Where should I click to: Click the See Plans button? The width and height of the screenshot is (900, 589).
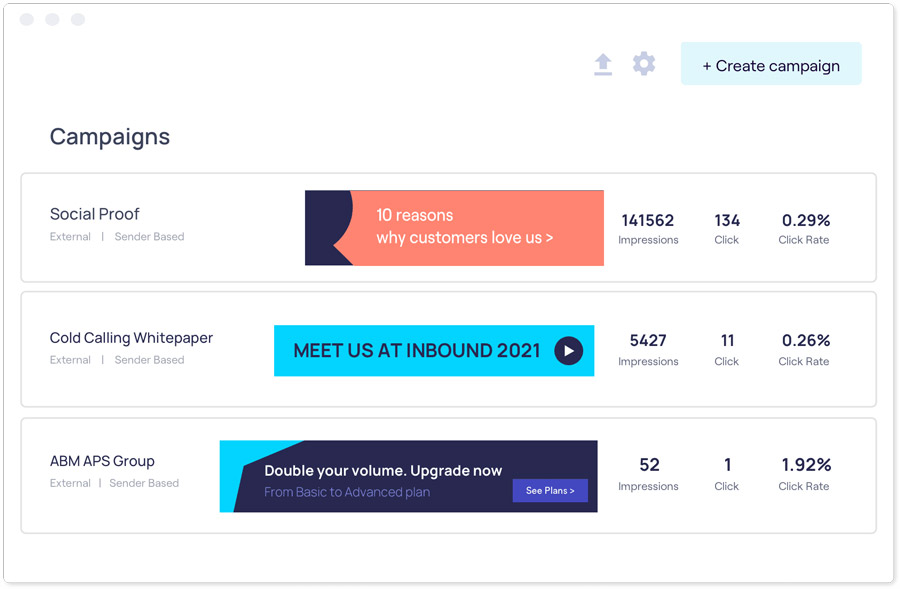(550, 490)
